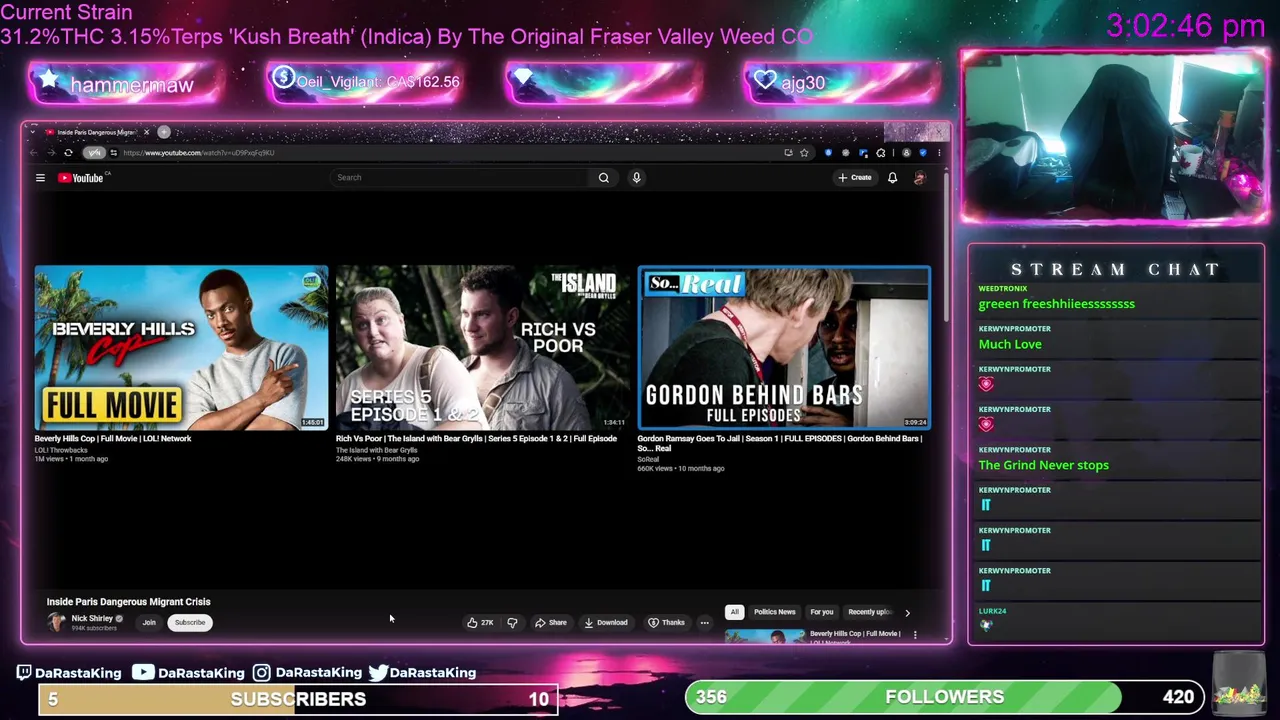Go to the YouTube home logo

83,178
